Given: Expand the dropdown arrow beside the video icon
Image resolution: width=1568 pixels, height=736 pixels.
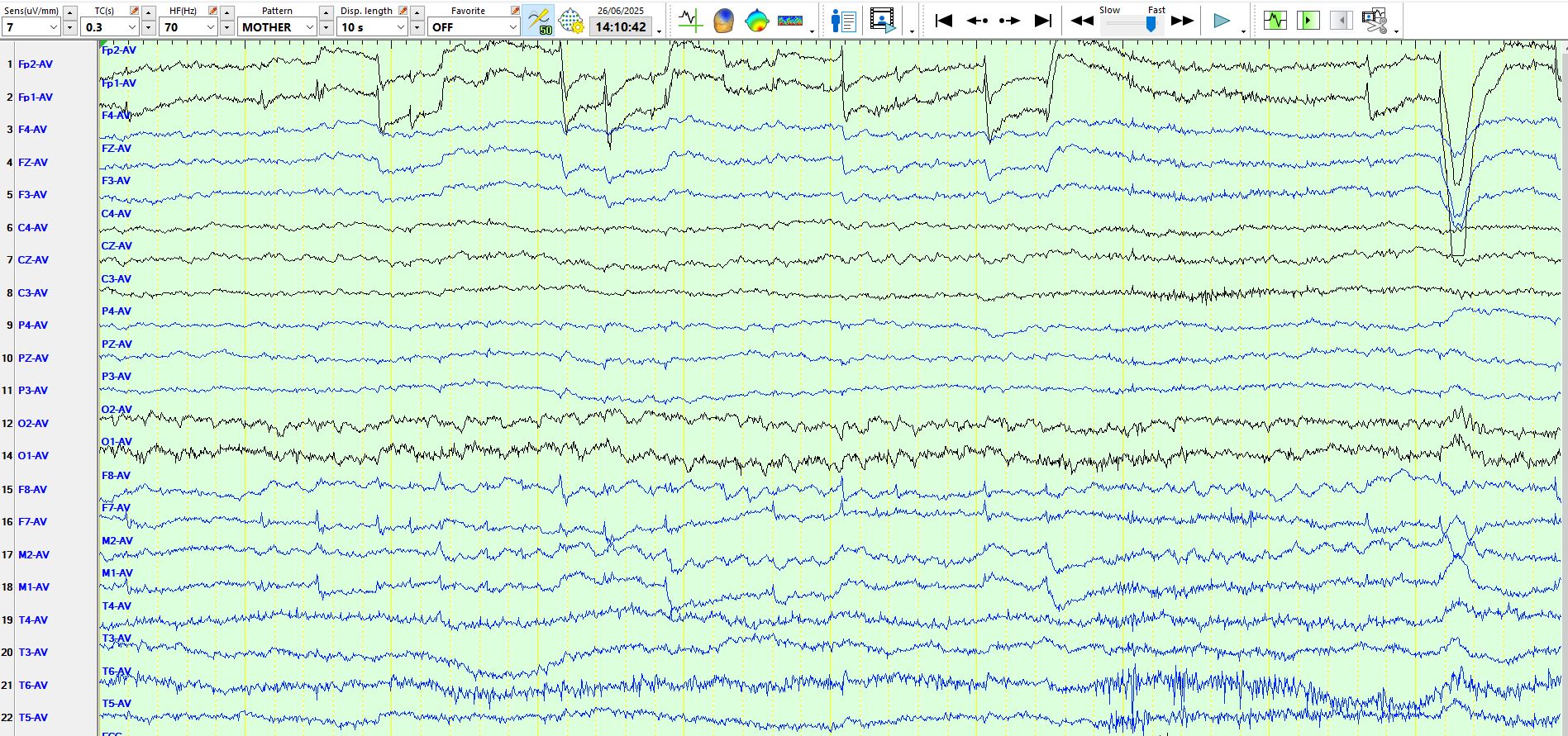Looking at the screenshot, I should [x=912, y=31].
